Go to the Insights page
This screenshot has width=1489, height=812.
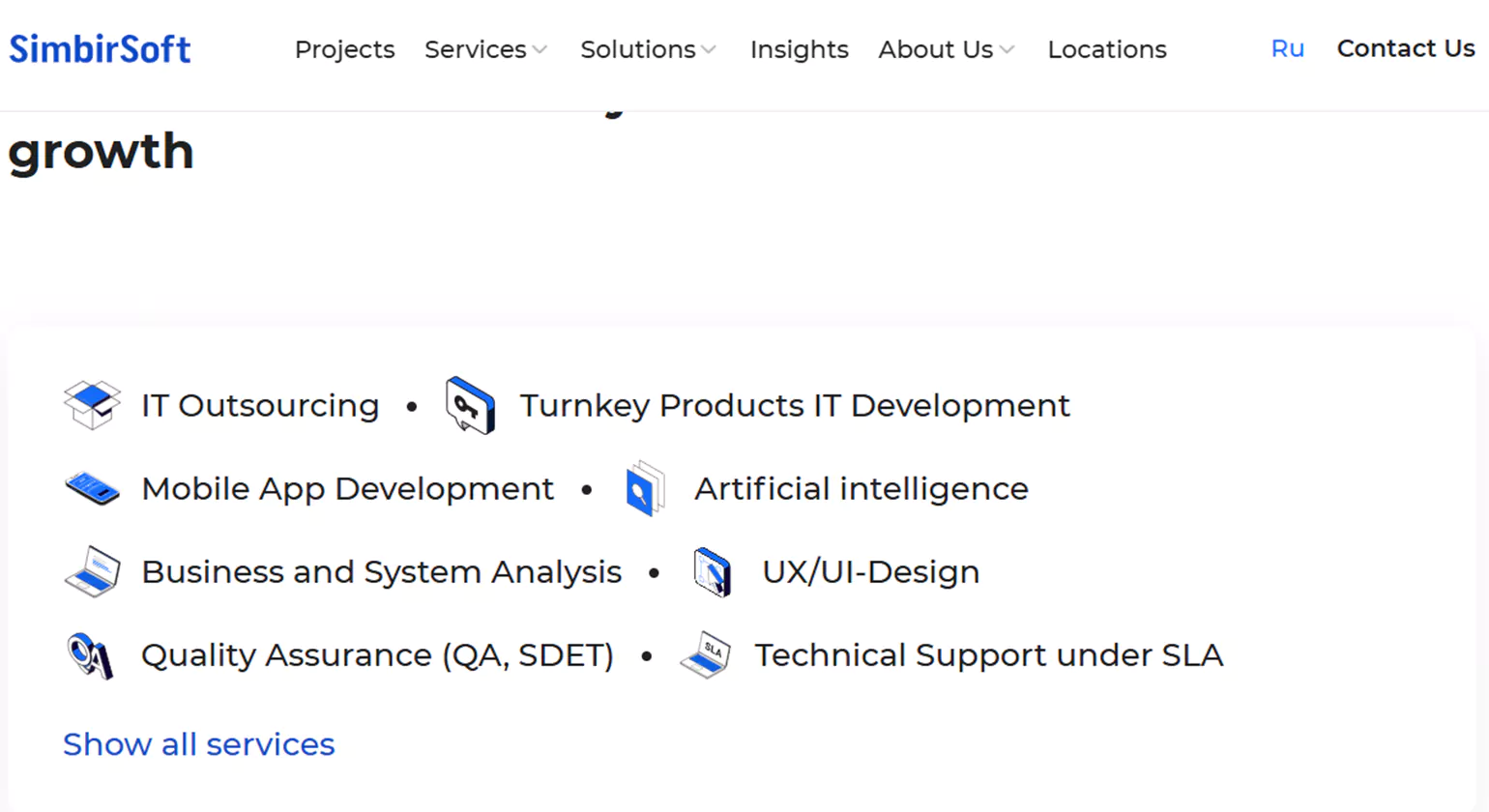pyautogui.click(x=799, y=49)
